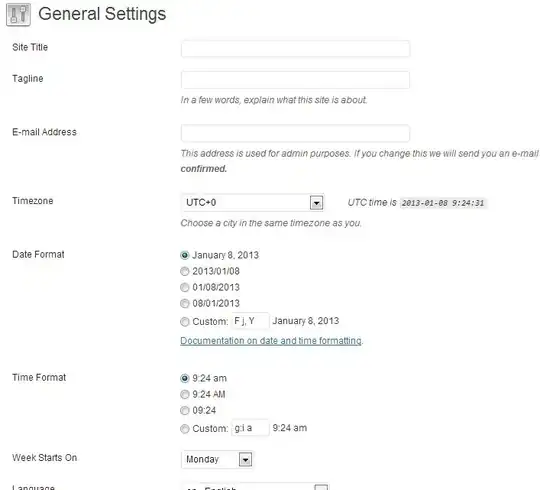
Task: Click the Tagline label
Action: (x=28, y=79)
